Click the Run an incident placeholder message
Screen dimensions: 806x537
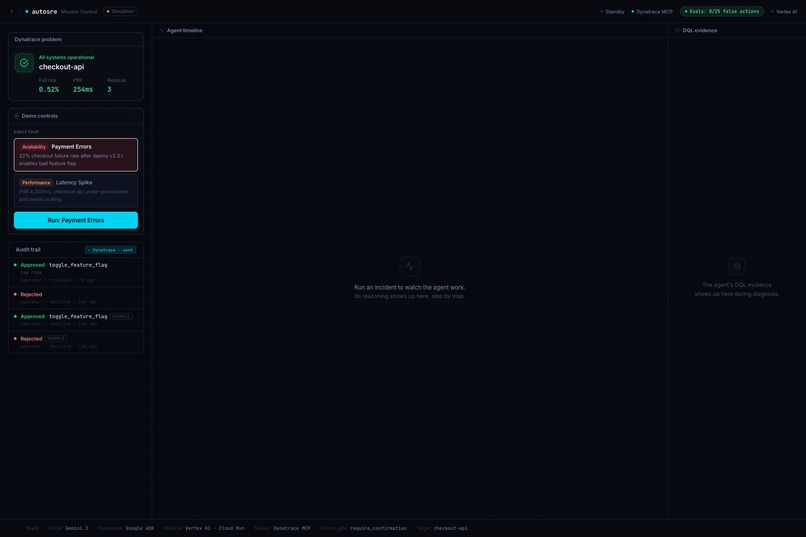(x=410, y=288)
